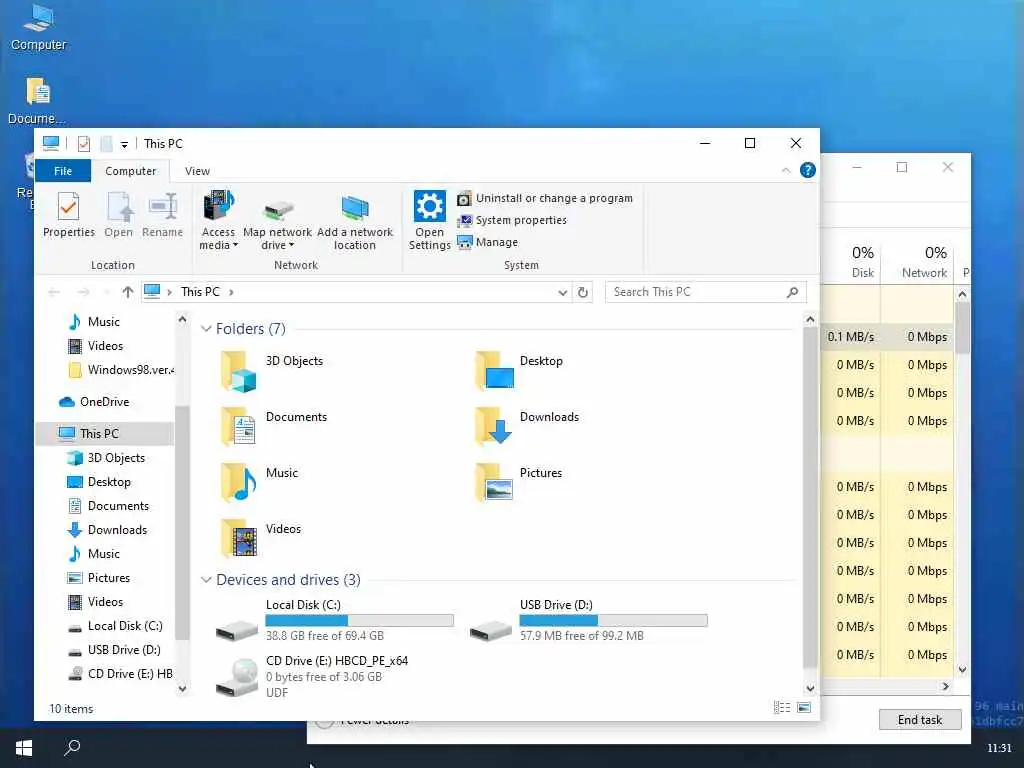Click the Local Disk (C:) usage bar
The height and width of the screenshot is (768, 1024).
point(359,620)
